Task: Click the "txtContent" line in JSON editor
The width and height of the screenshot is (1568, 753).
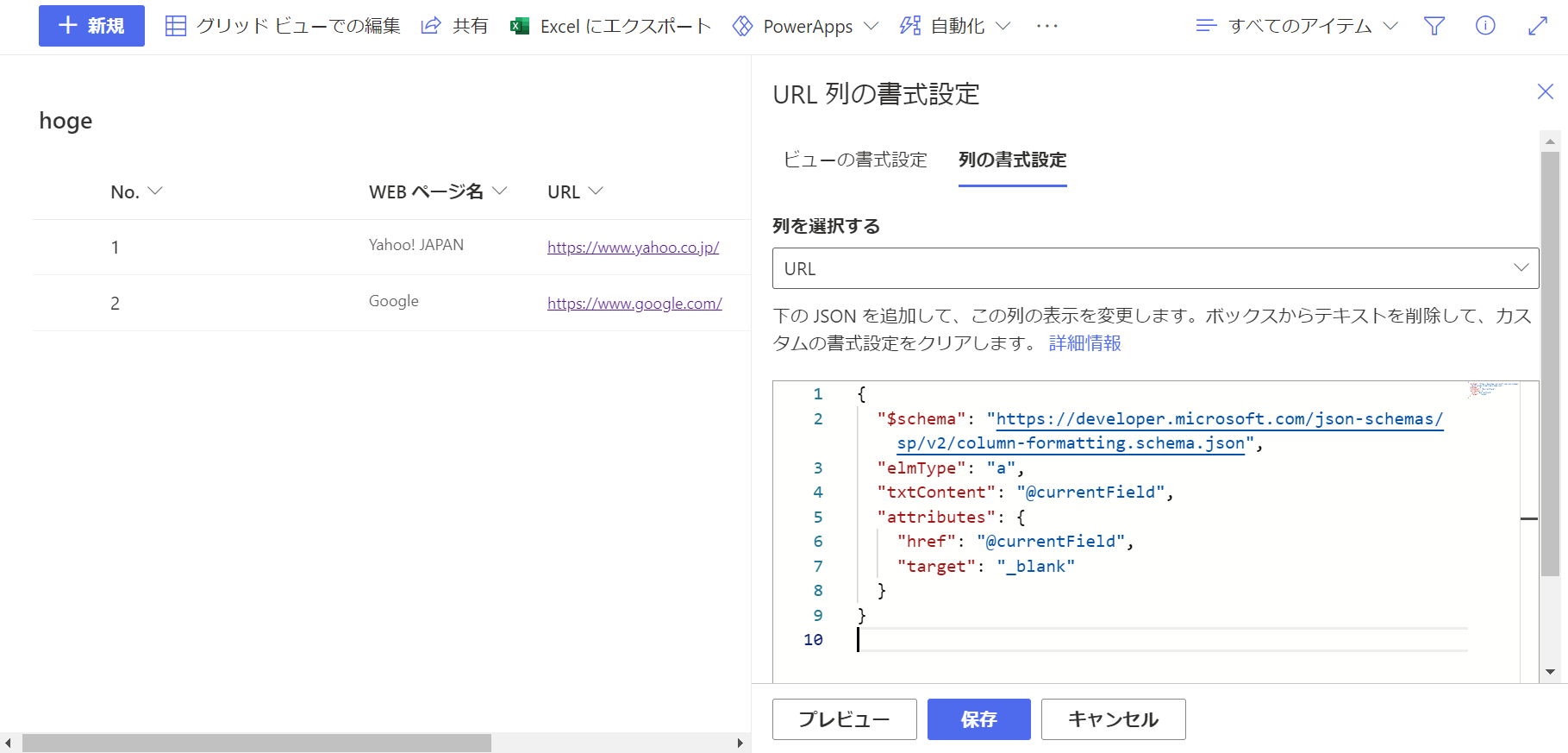Action: coord(1025,493)
